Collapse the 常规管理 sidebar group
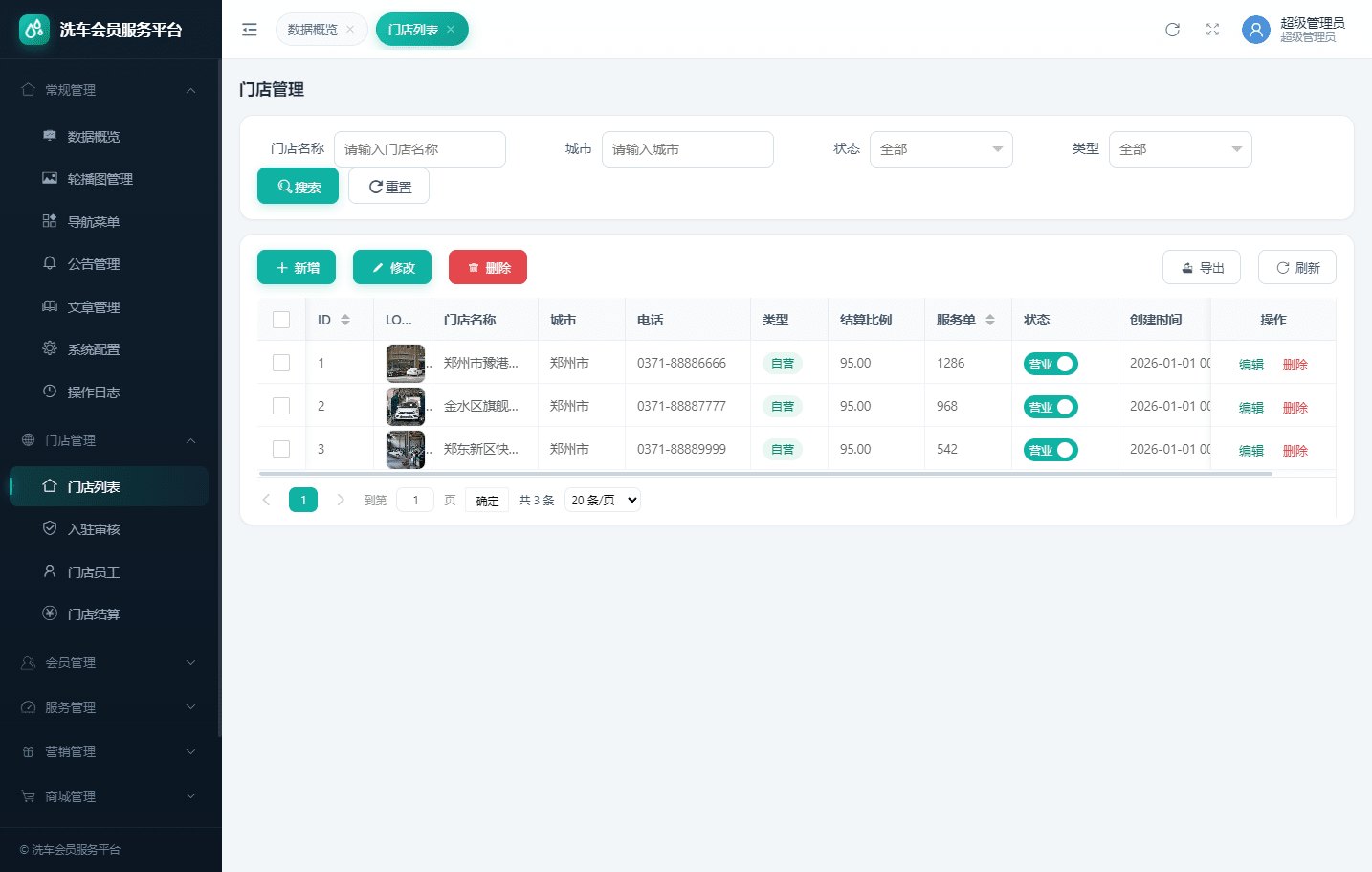The height and width of the screenshot is (872, 1372). point(109,90)
